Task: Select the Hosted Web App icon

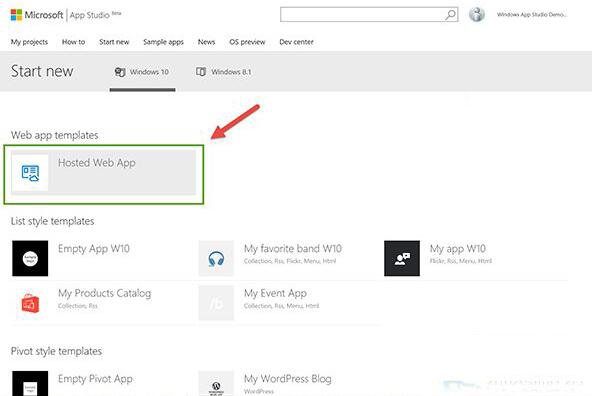Action: (30, 173)
